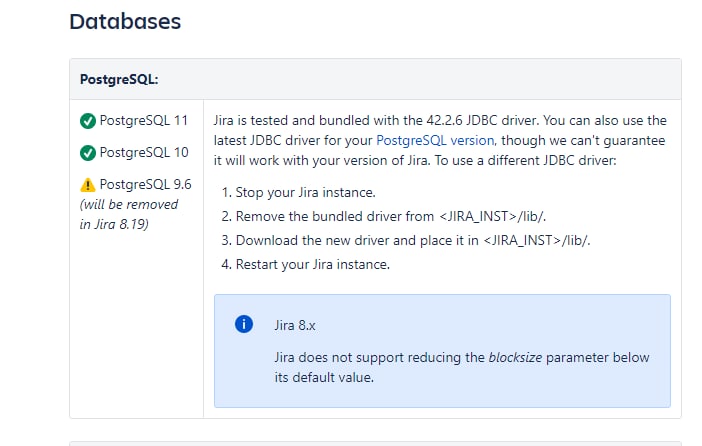Click the green checkmark beside PostgreSQL 10
This screenshot has height=446, width=702.
point(88,153)
